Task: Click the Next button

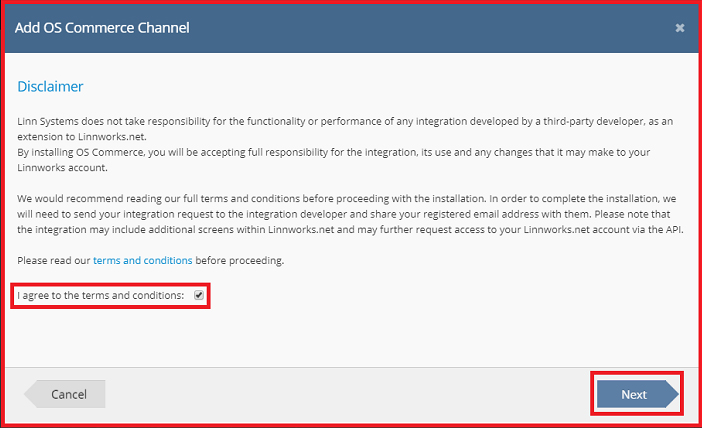Action: coord(638,394)
